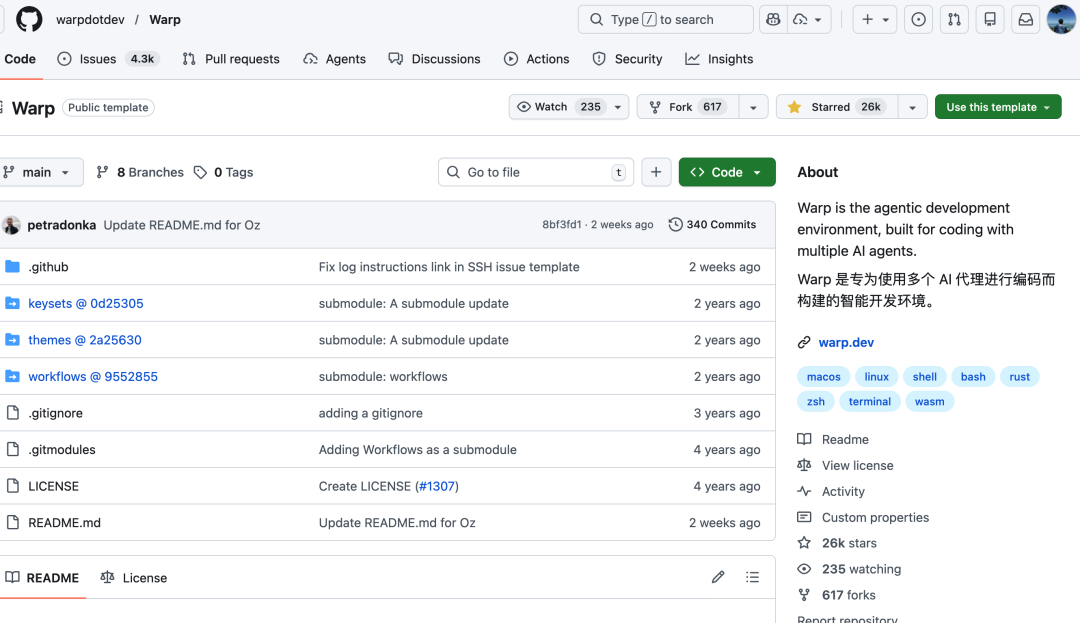Open the issues icon near the profile avatar

918,19
